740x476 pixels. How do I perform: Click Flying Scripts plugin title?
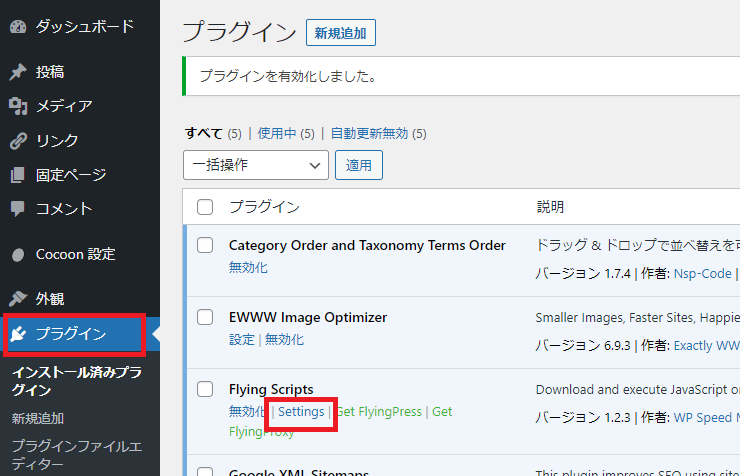point(271,390)
